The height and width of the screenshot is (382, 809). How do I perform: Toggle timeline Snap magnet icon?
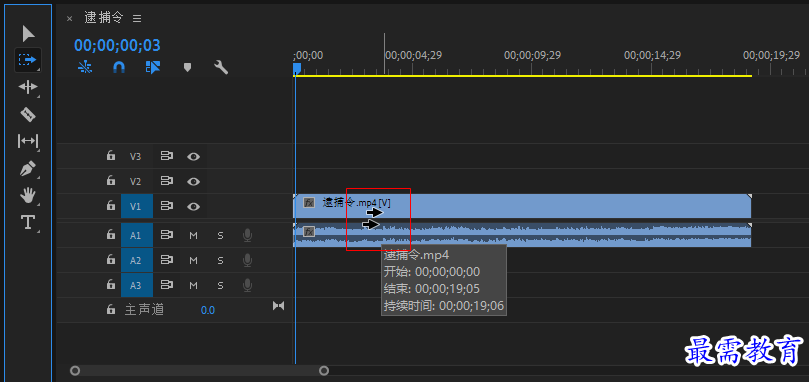119,67
